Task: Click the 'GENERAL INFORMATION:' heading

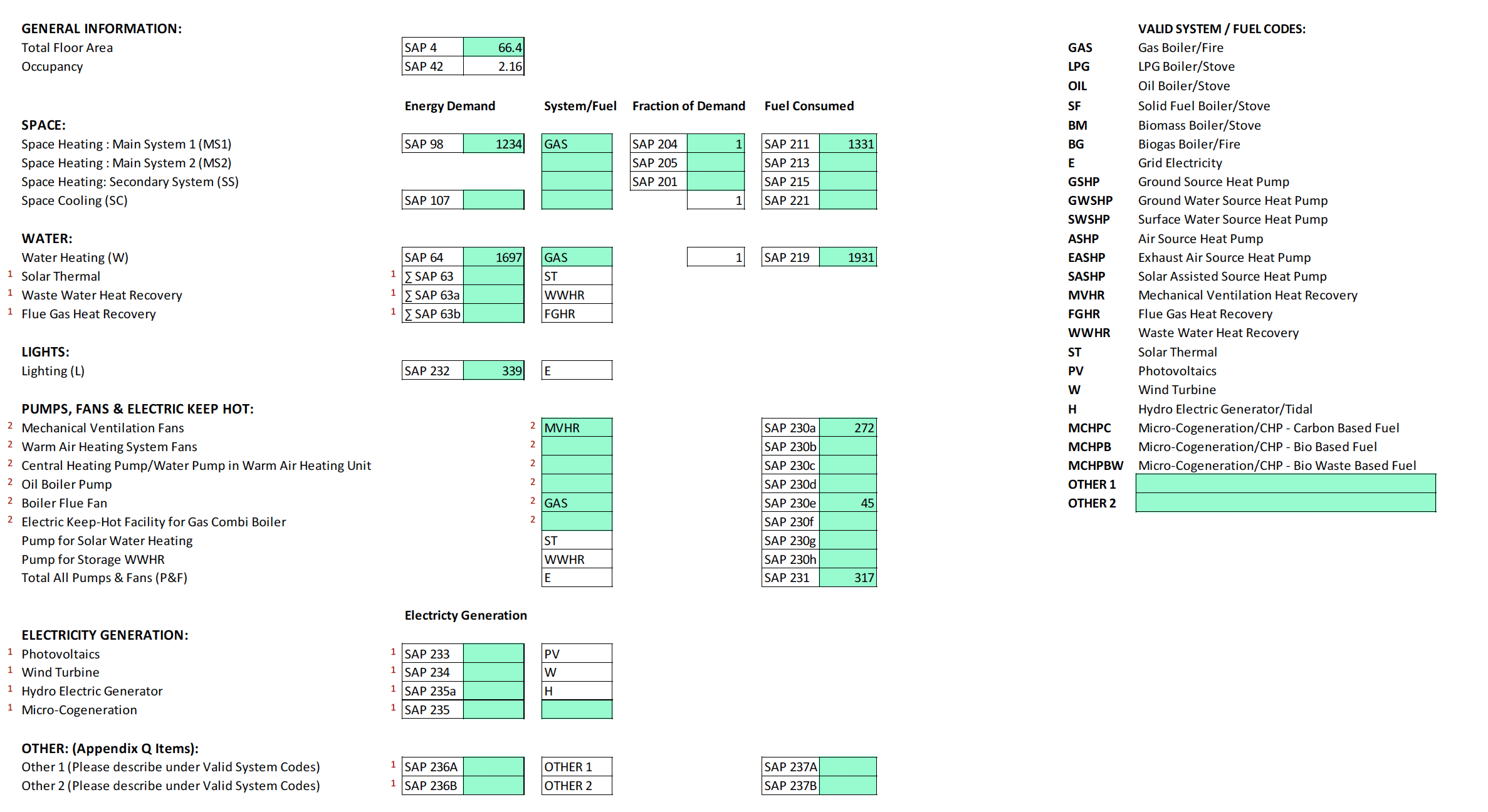Action: (102, 29)
